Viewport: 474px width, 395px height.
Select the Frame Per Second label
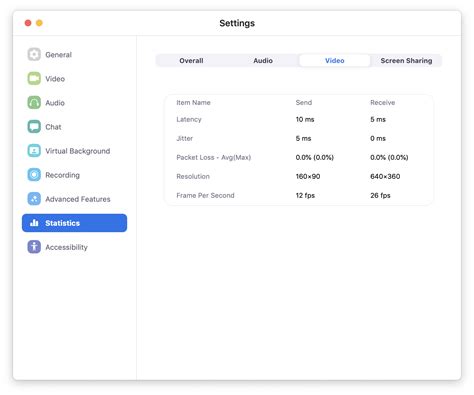pos(205,195)
